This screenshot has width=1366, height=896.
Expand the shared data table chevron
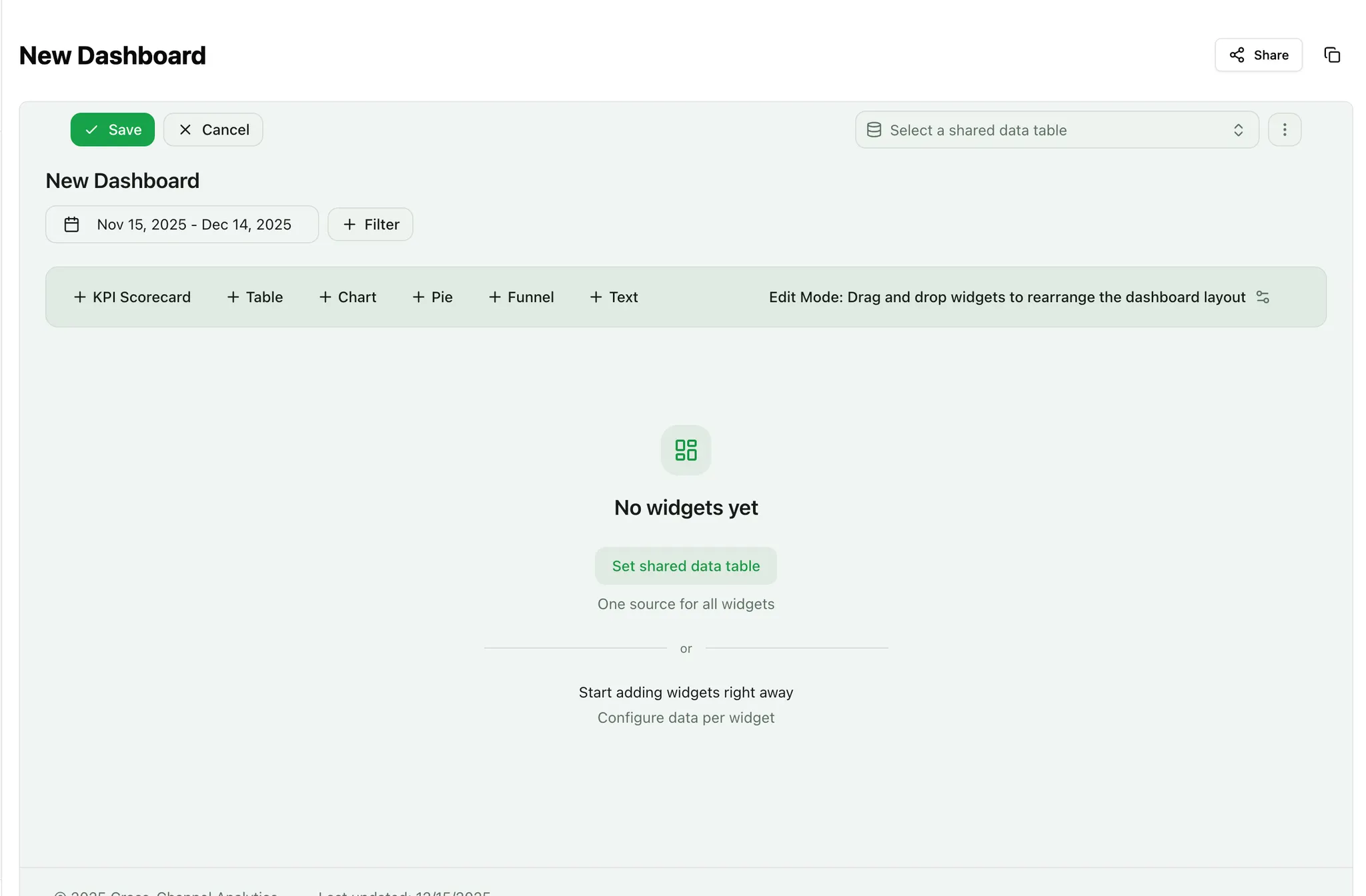click(x=1238, y=130)
